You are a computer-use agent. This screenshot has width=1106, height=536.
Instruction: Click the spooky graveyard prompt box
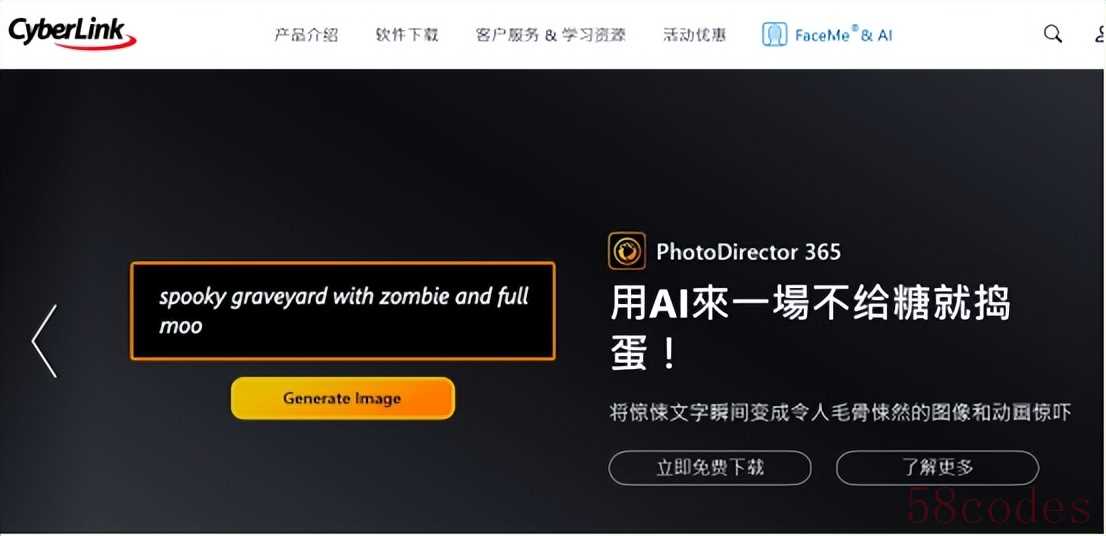pyautogui.click(x=343, y=311)
